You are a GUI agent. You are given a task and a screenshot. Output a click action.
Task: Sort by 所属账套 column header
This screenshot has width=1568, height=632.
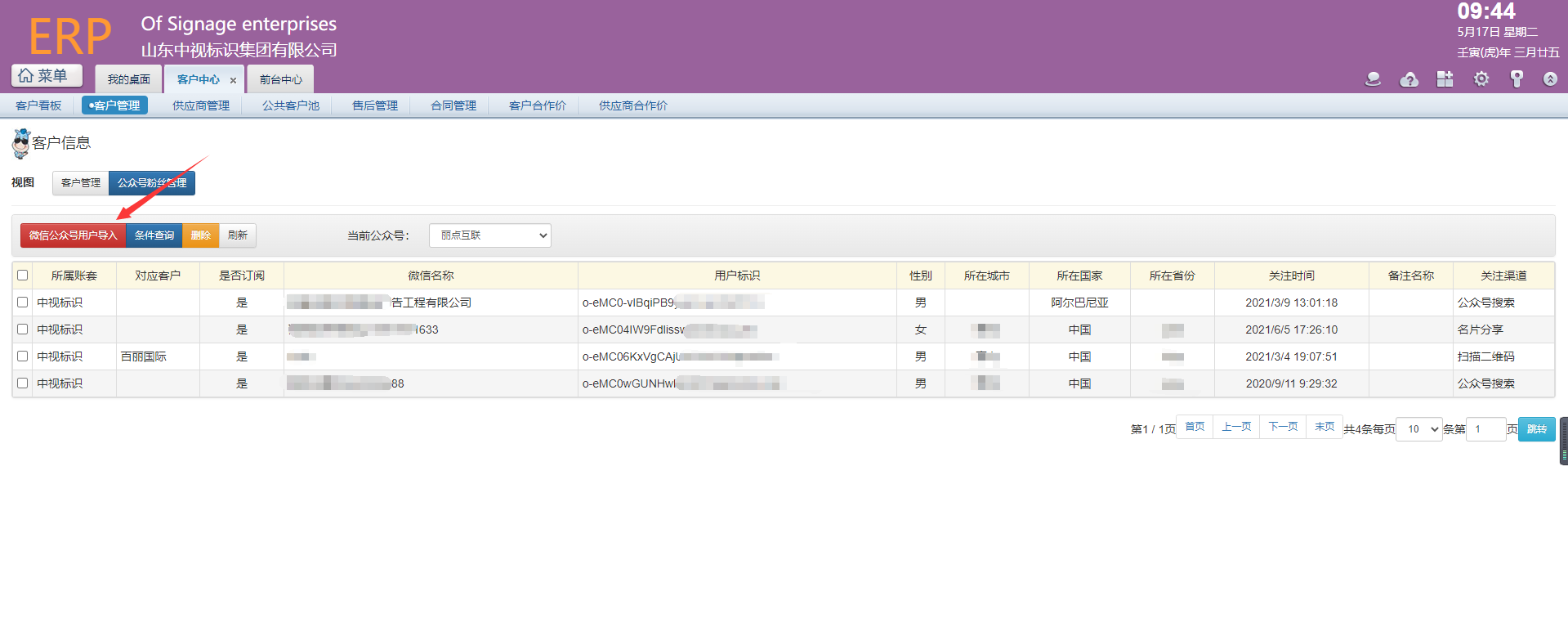[x=74, y=276]
